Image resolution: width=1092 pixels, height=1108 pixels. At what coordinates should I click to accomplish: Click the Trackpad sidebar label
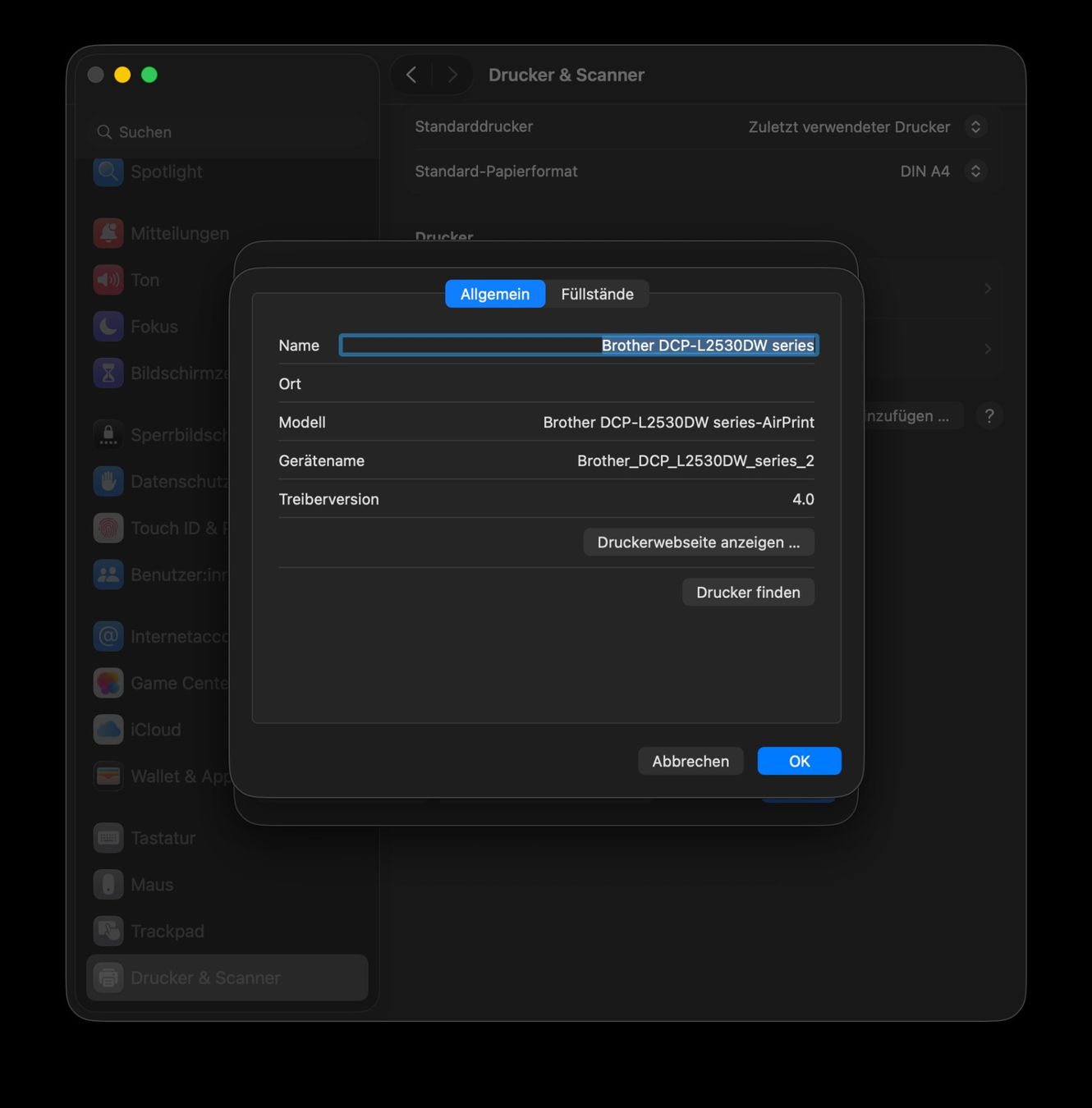click(167, 932)
